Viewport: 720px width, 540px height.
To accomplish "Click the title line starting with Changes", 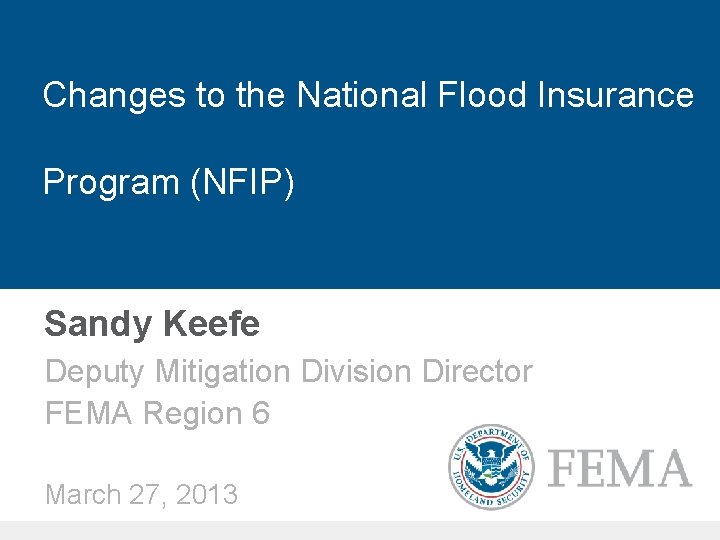I will pyautogui.click(x=367, y=95).
